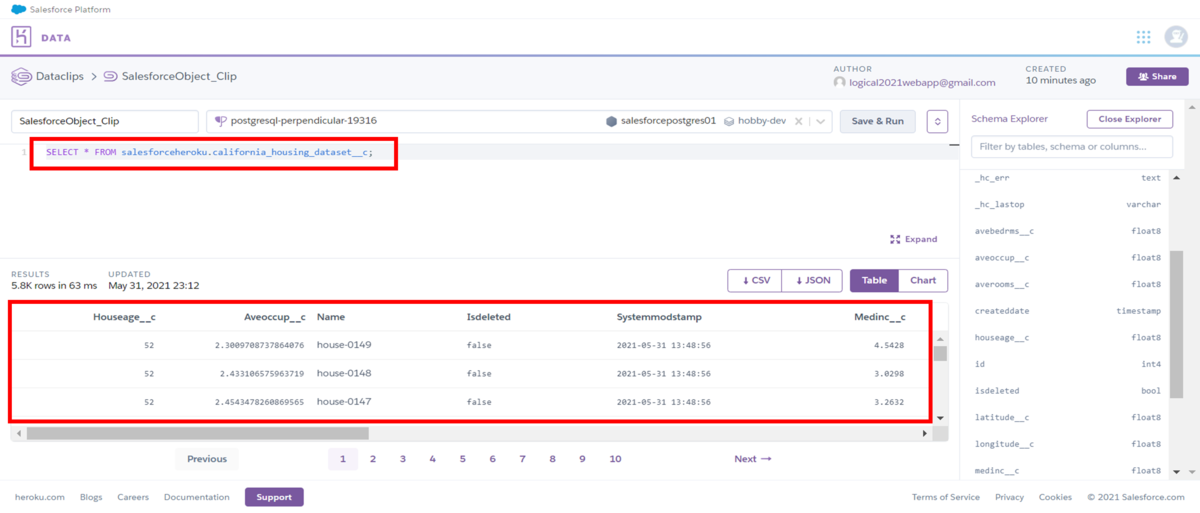Open the Privacy footer link
This screenshot has height=513, width=1200.
pos(1009,497)
